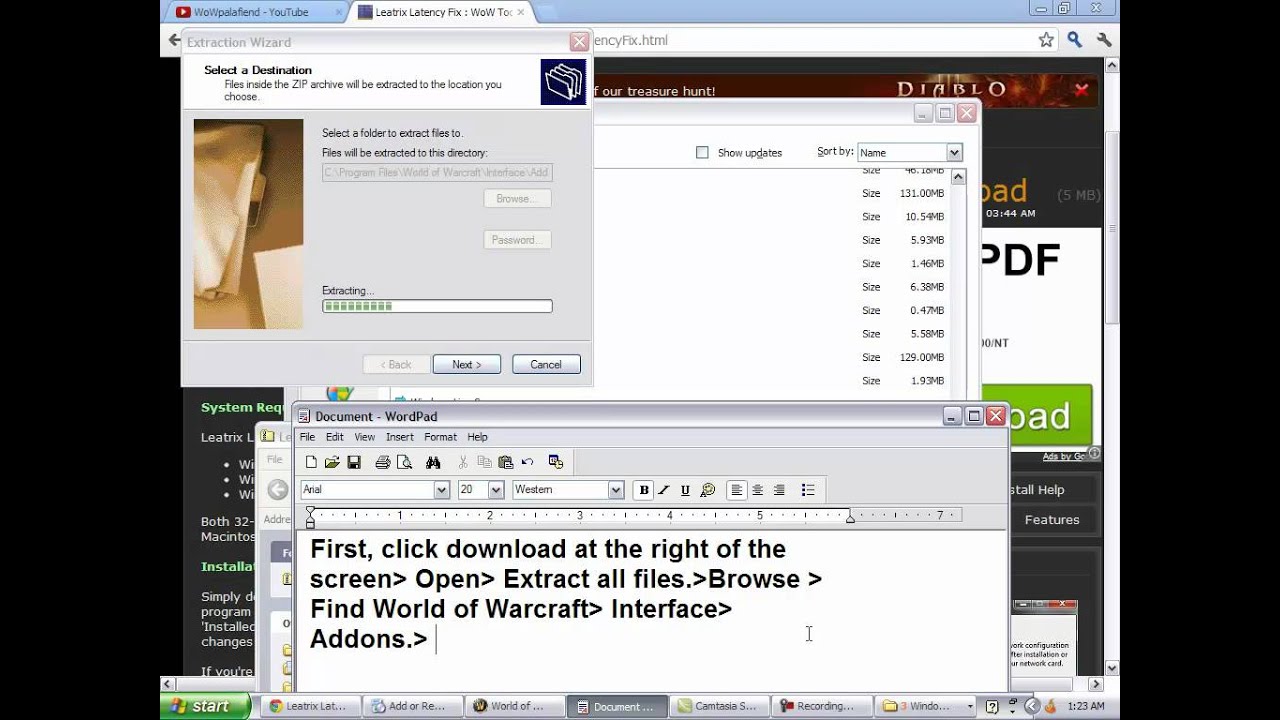
Task: Click the extraction directory path field
Action: pos(437,173)
